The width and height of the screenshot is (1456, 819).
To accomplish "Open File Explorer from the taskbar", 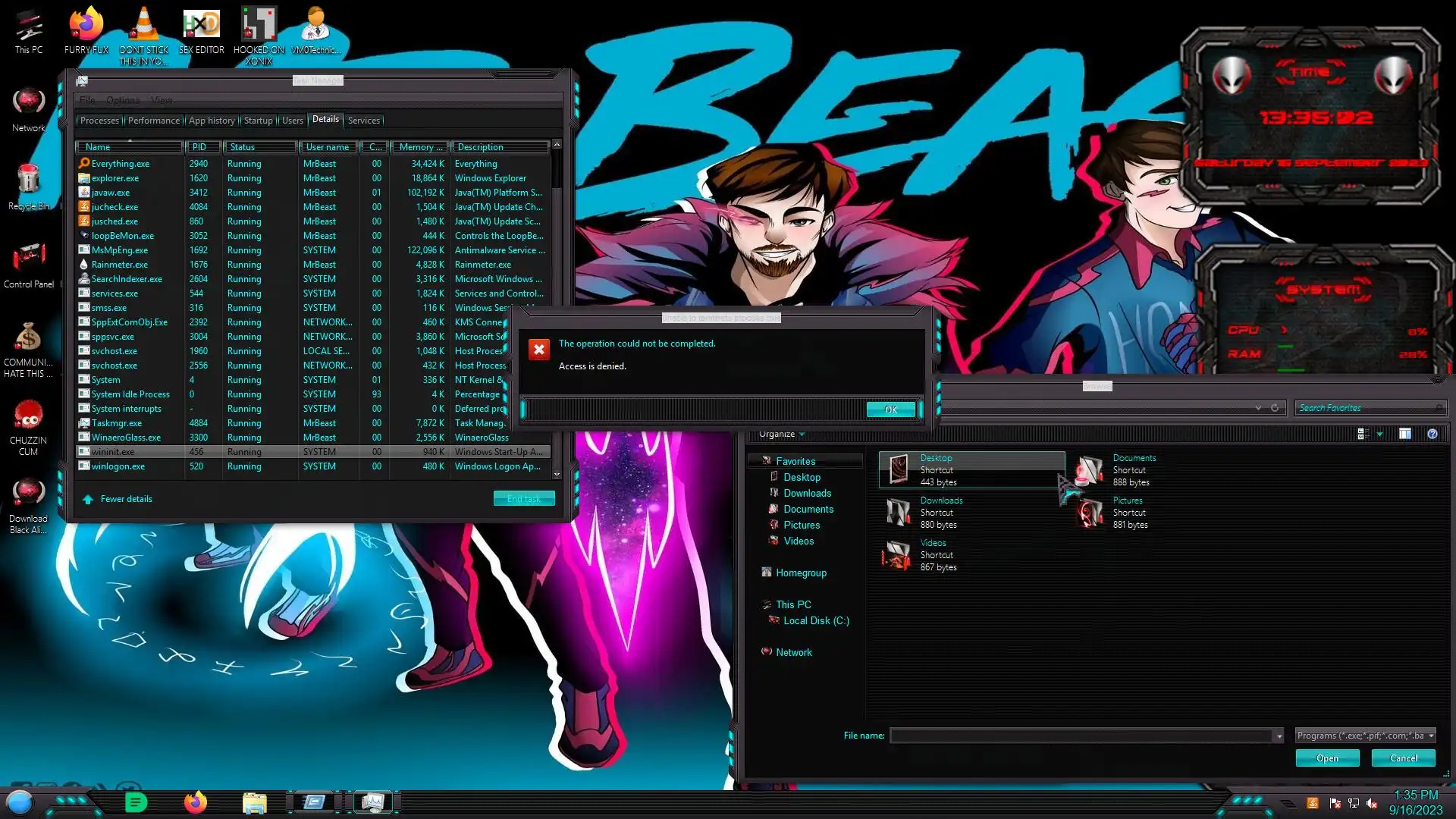I will pos(254,802).
